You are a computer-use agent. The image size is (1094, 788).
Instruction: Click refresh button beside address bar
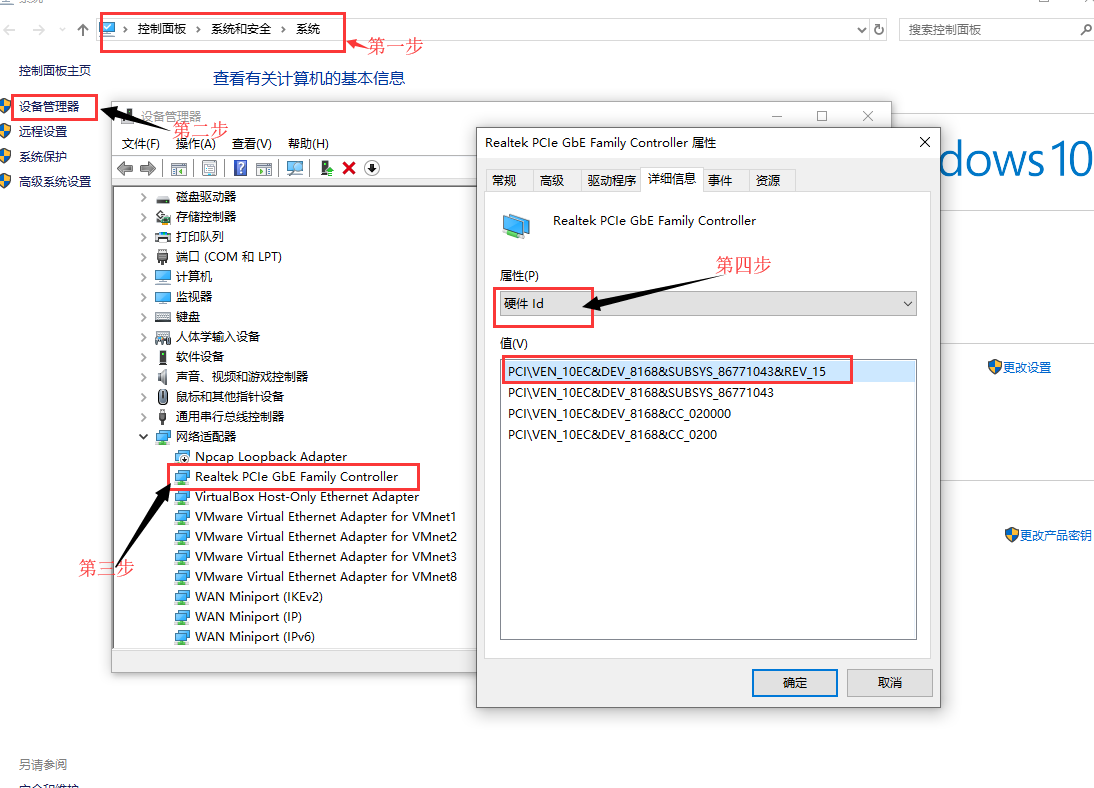(879, 29)
